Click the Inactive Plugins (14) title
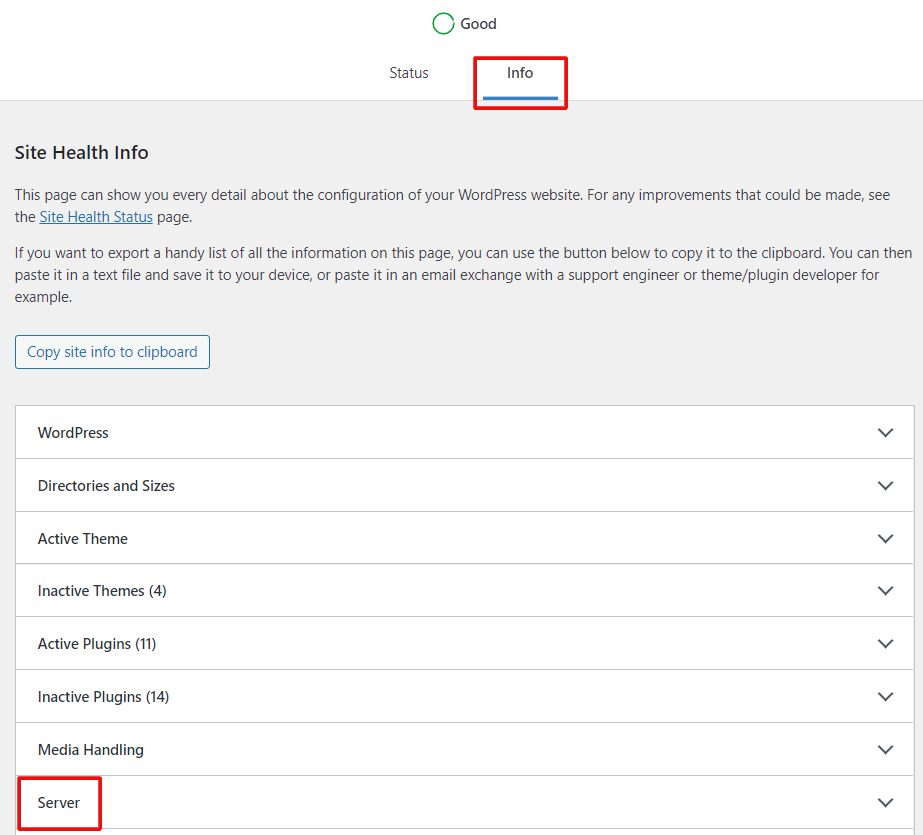923x835 pixels. 103,696
